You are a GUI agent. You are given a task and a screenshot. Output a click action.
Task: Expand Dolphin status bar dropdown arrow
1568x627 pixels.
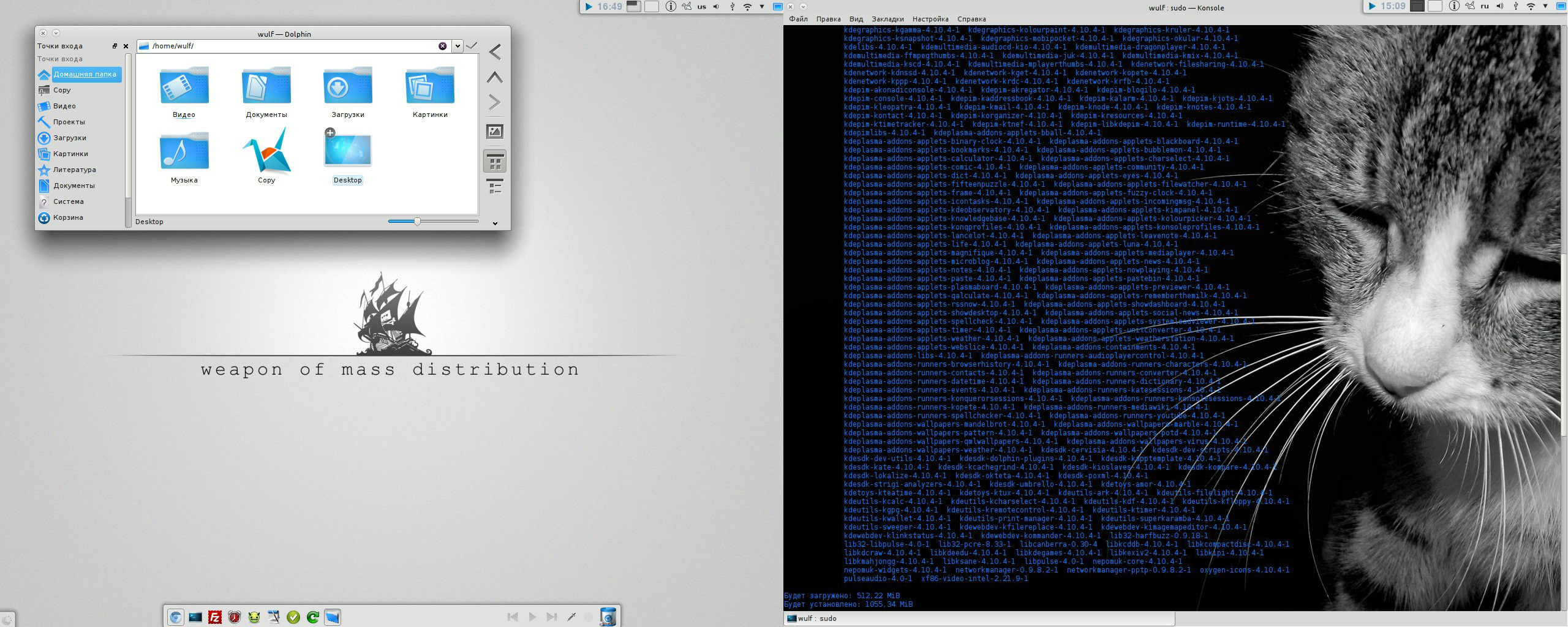(x=495, y=223)
